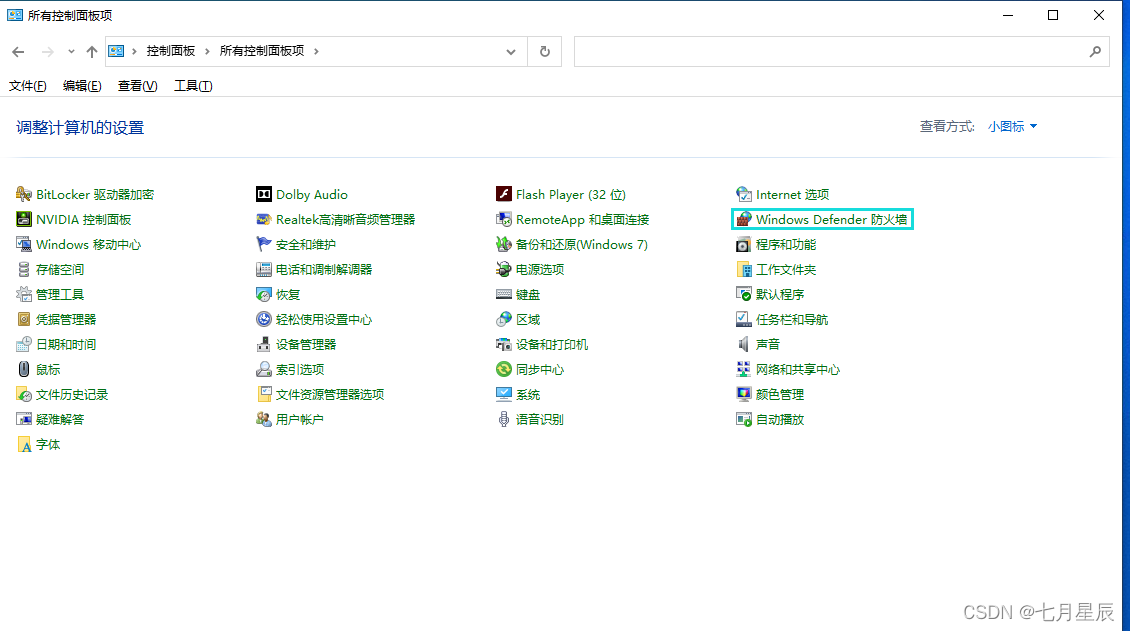Open the 工作文件夹 icon
Image resolution: width=1130 pixels, height=631 pixels.
pos(744,269)
